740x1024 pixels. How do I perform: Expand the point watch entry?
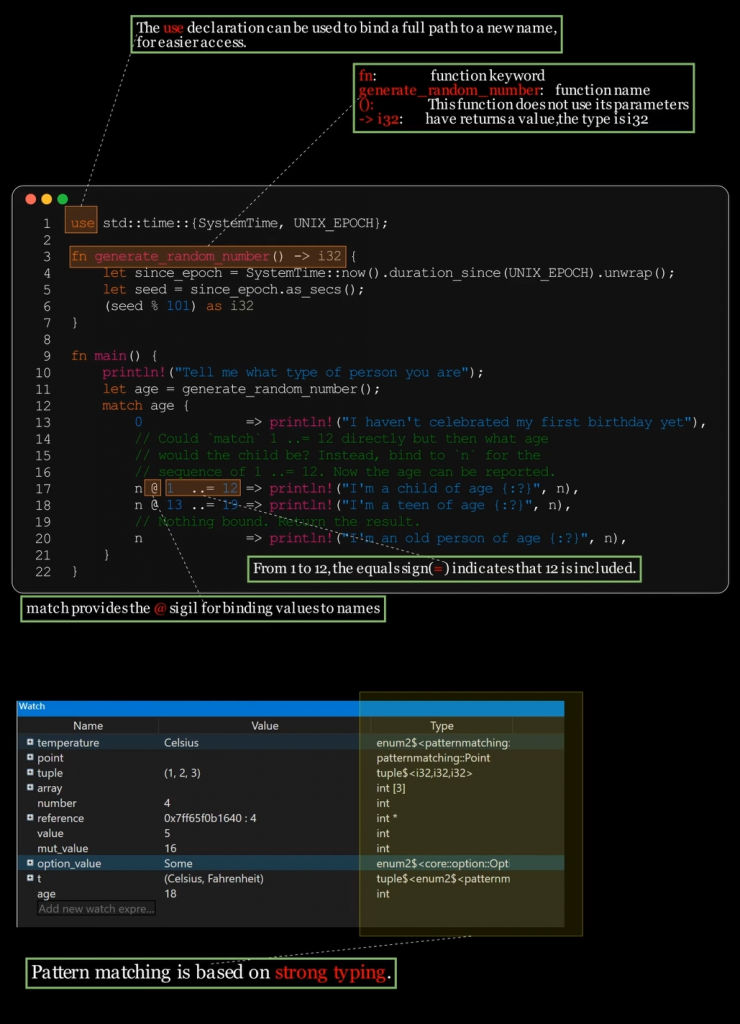[x=30, y=758]
